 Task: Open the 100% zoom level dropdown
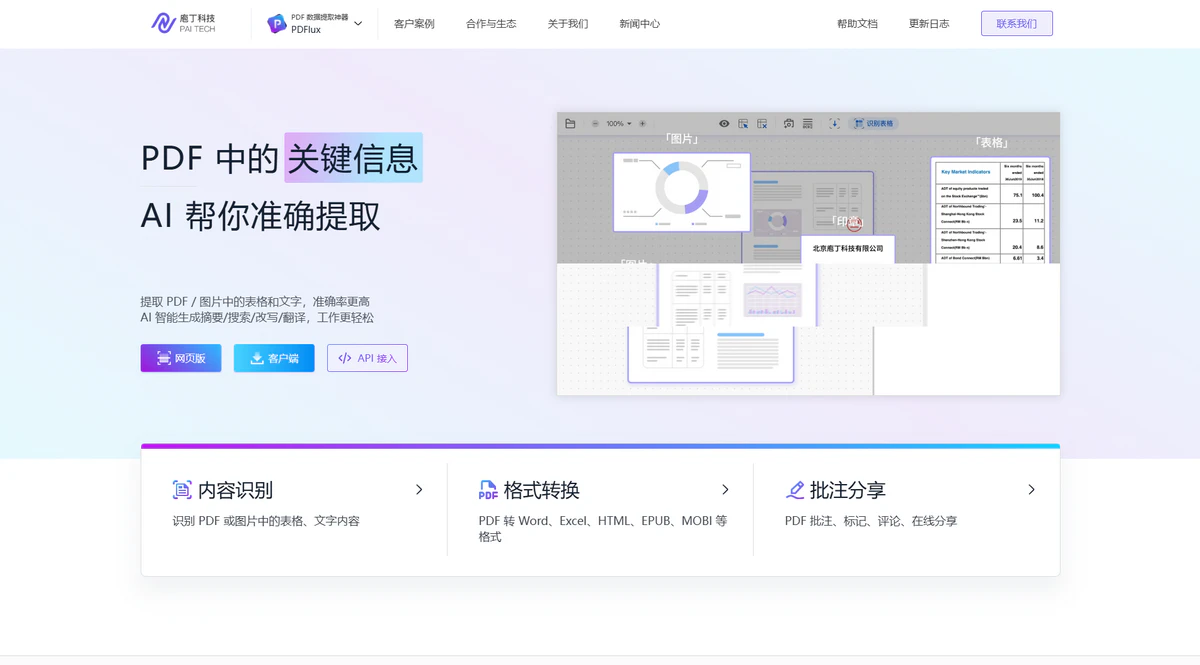click(618, 124)
